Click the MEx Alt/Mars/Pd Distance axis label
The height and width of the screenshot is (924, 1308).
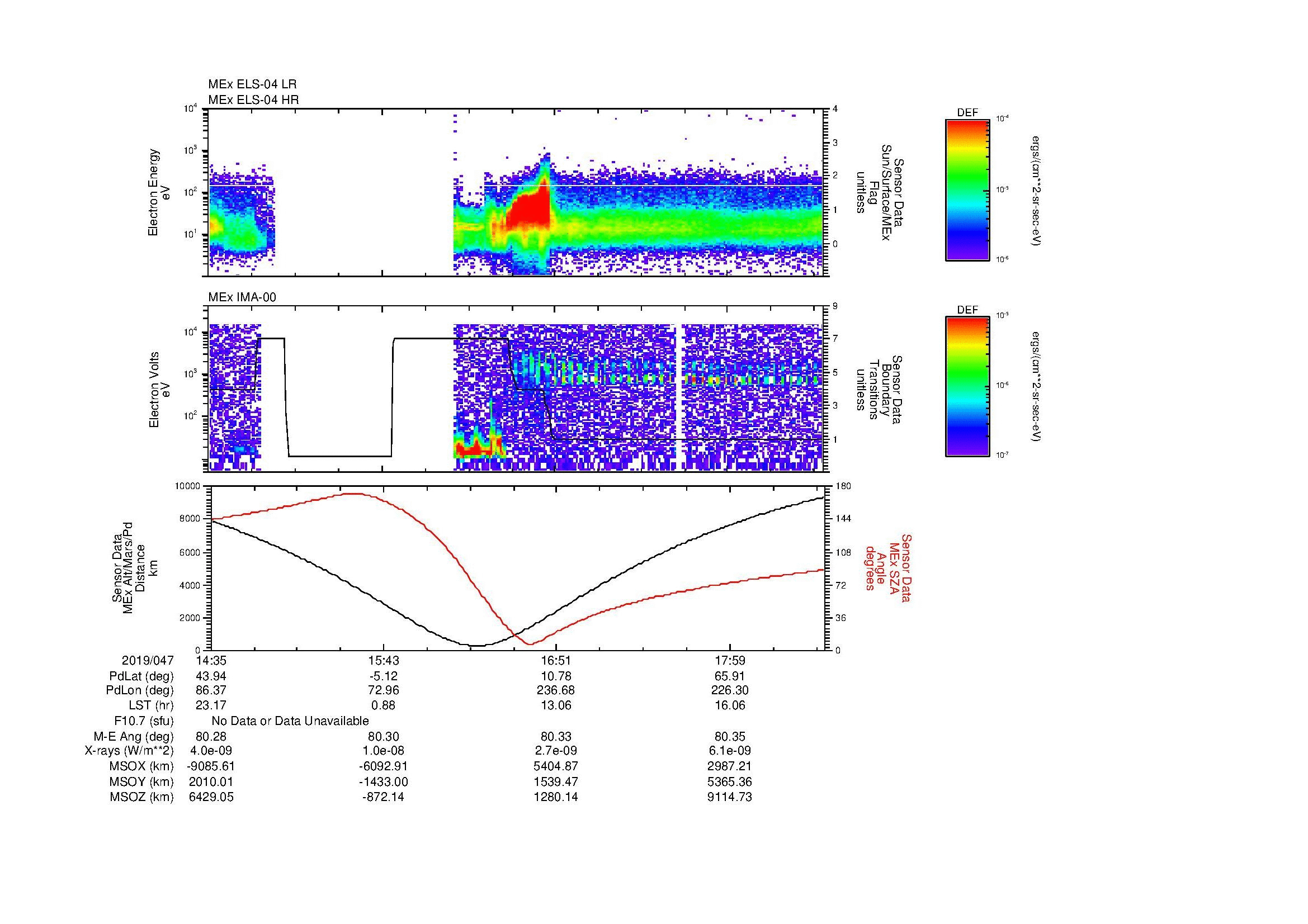click(x=134, y=567)
